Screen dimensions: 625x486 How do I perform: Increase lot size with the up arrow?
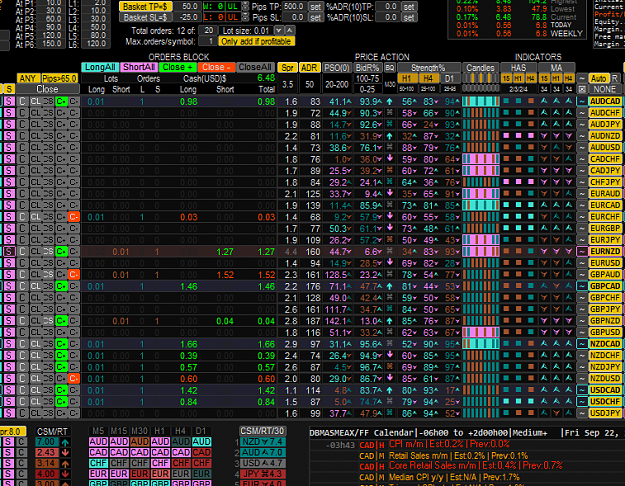tap(290, 30)
